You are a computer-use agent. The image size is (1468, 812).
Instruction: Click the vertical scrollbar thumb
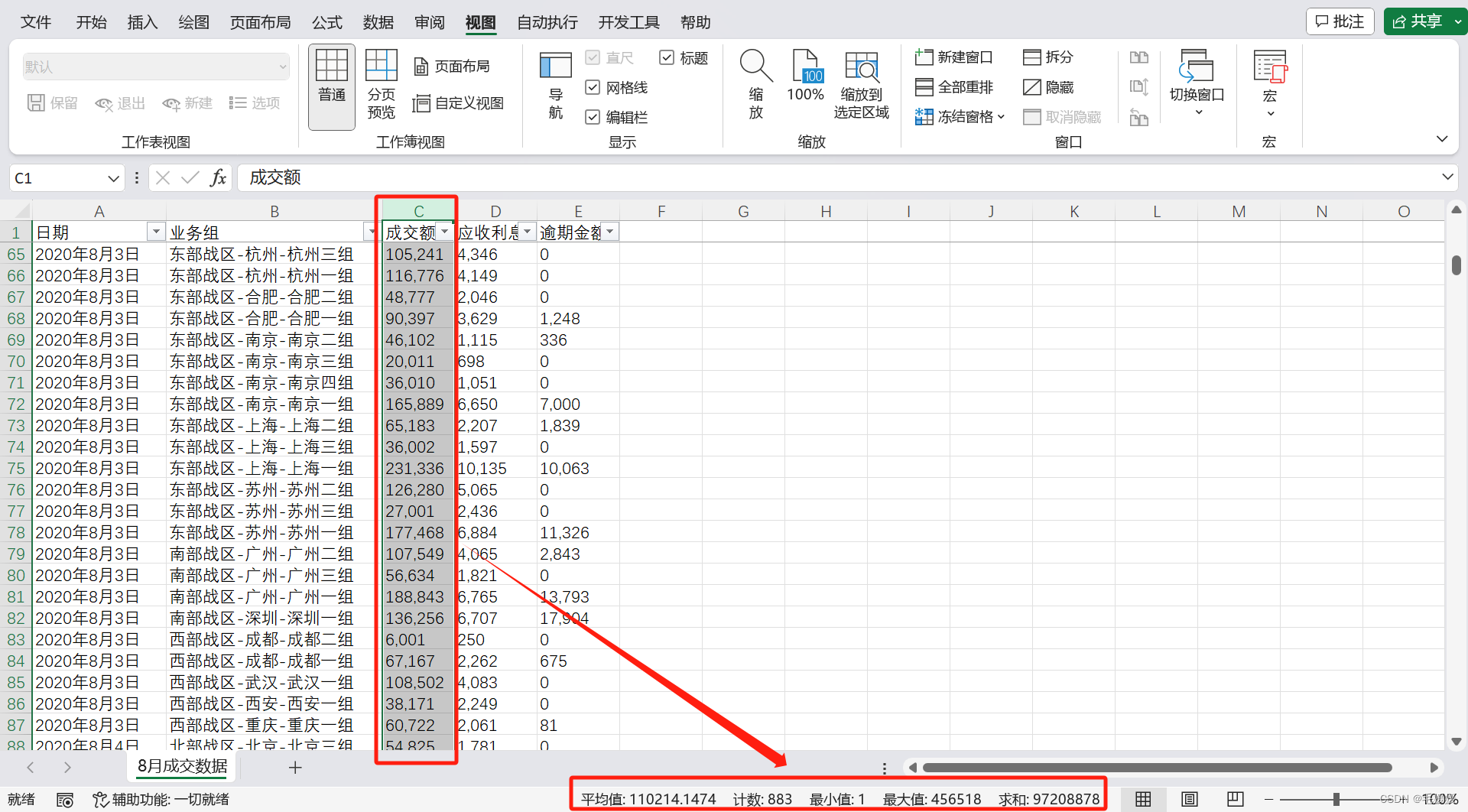click(x=1456, y=265)
